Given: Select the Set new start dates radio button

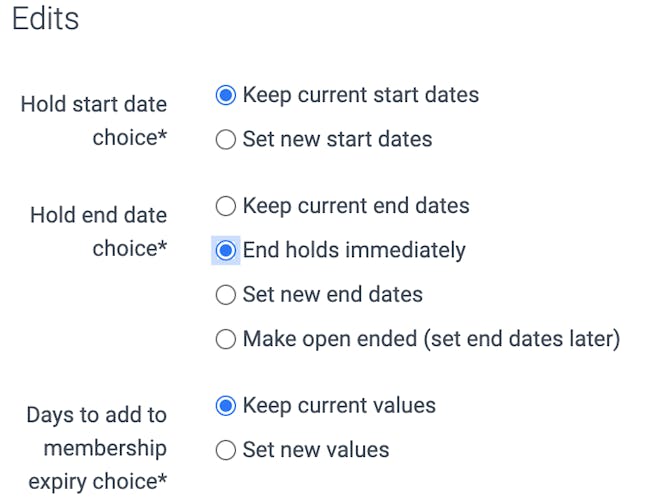Looking at the screenshot, I should (x=226, y=140).
